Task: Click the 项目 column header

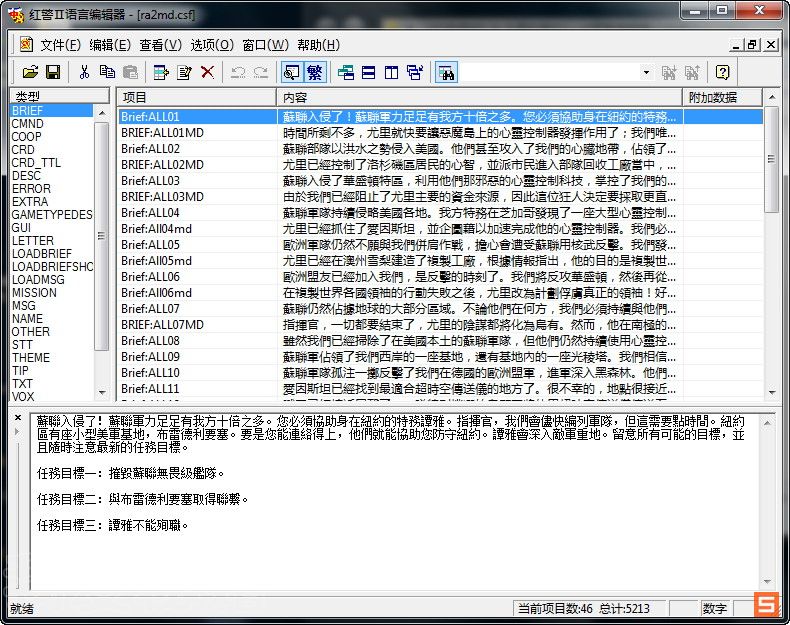Action: (196, 97)
